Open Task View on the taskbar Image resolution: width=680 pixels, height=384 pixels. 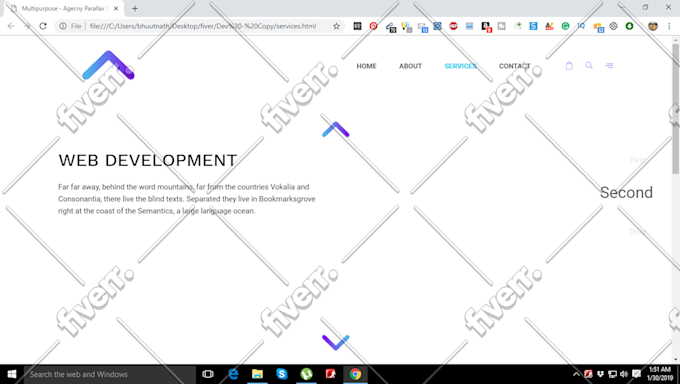tap(208, 374)
